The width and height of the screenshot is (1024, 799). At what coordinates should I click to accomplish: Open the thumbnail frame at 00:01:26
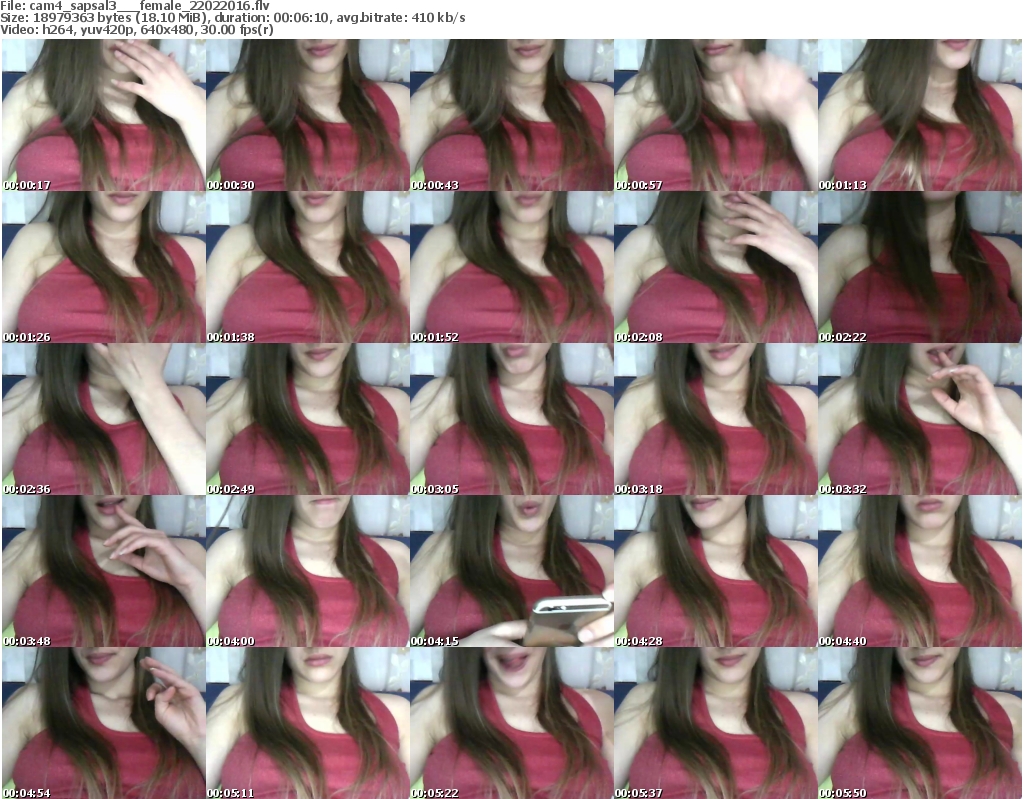(104, 267)
